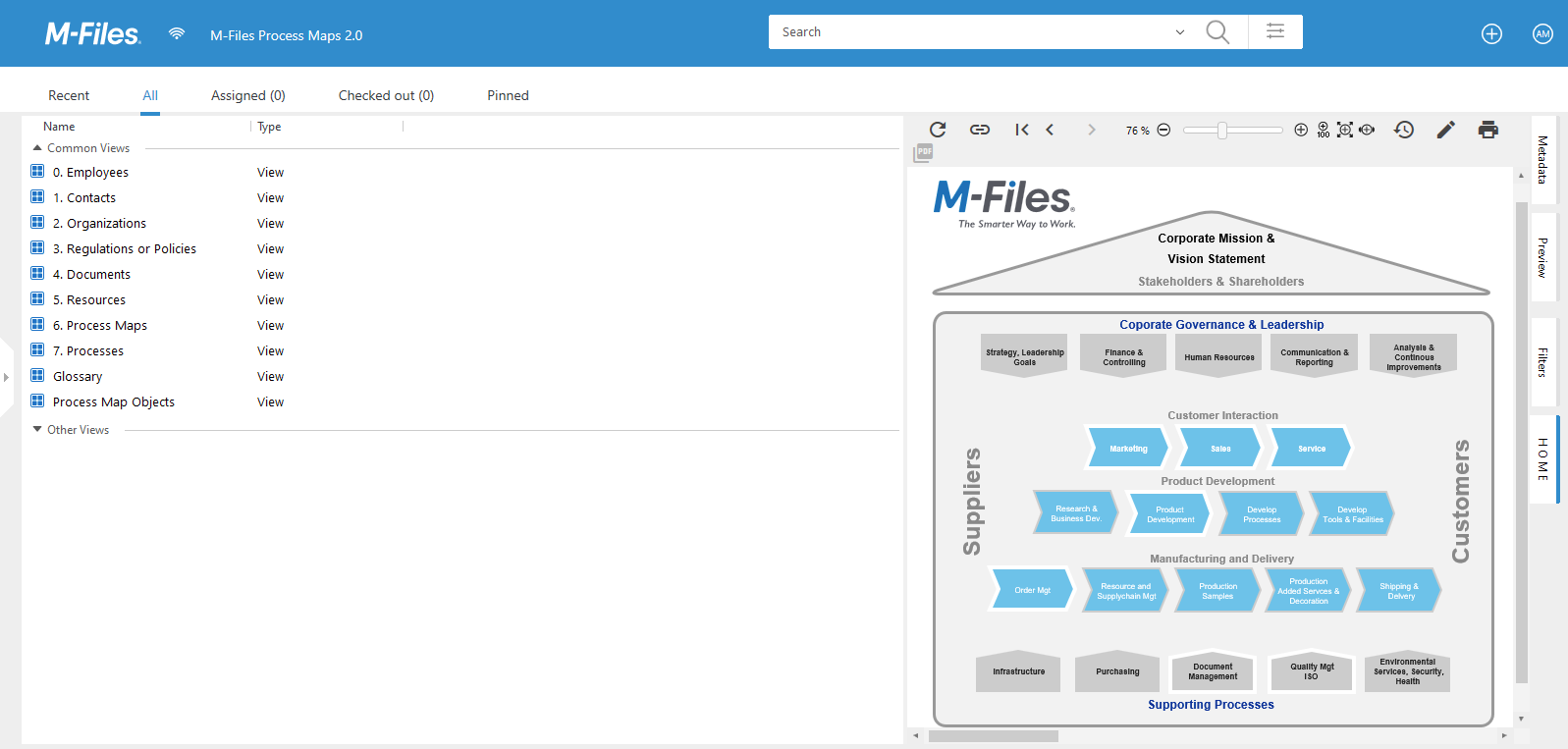The image size is (1568, 749).
Task: Zoom in with the plus icon
Action: click(1301, 130)
